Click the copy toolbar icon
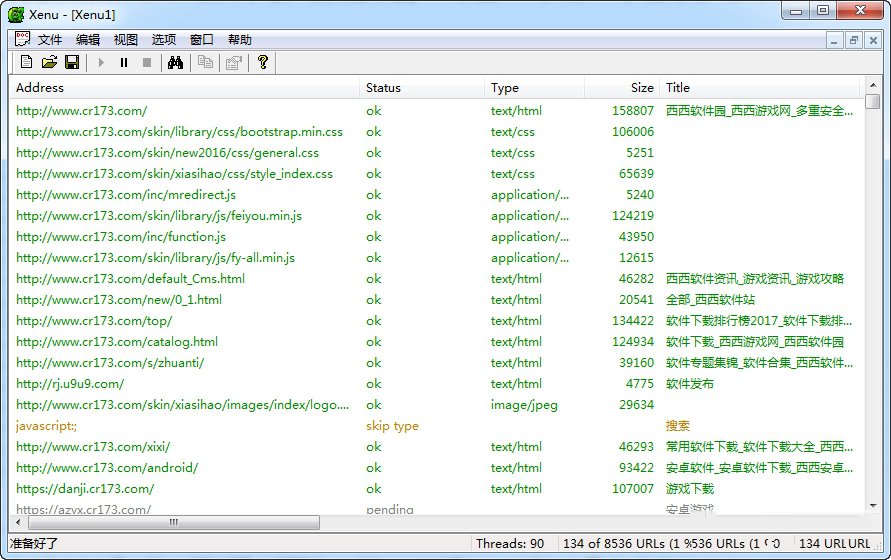This screenshot has height=560, width=891. coord(205,63)
